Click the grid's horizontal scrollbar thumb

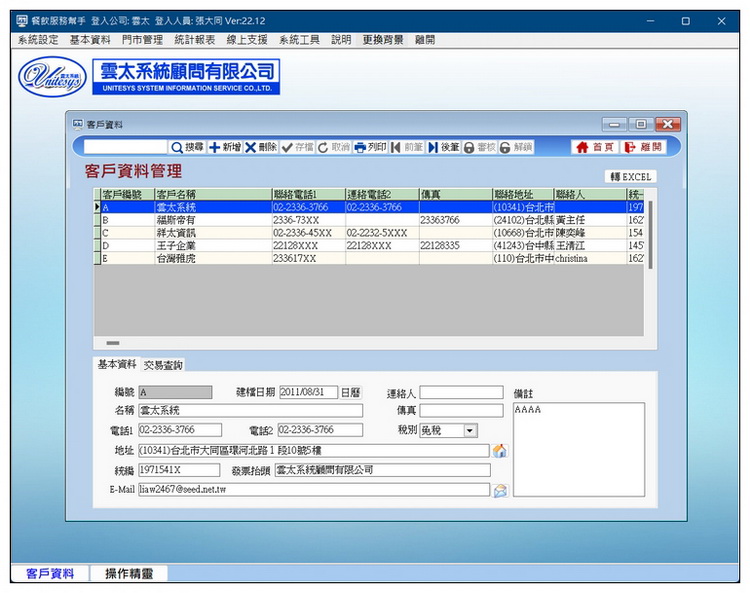(113, 343)
